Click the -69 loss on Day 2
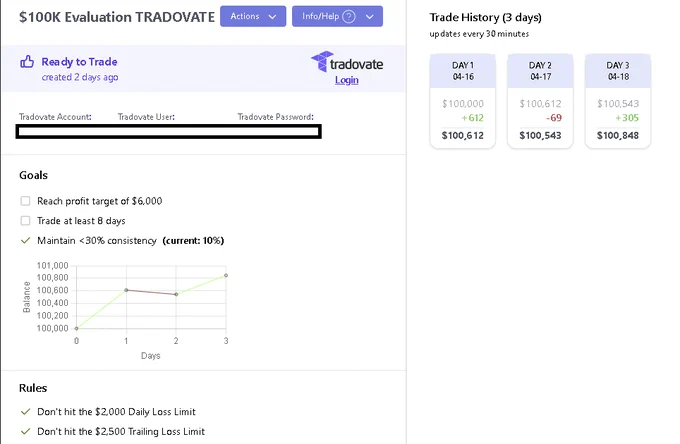The image size is (680, 444). point(554,118)
